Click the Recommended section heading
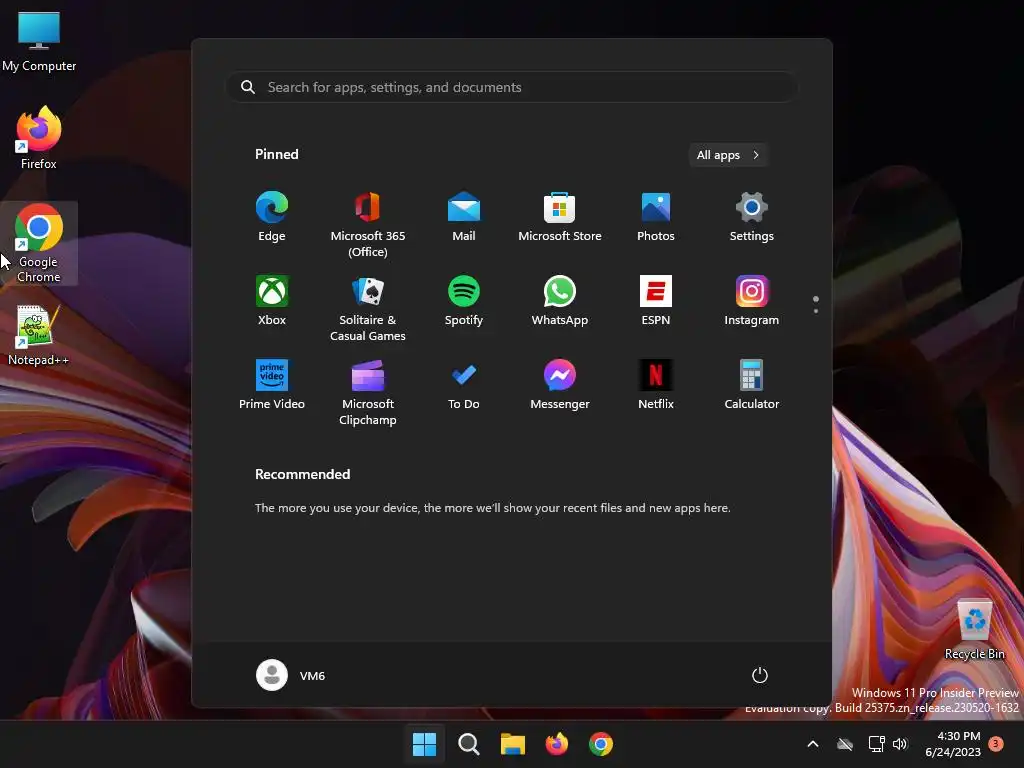The height and width of the screenshot is (768, 1024). 302,474
